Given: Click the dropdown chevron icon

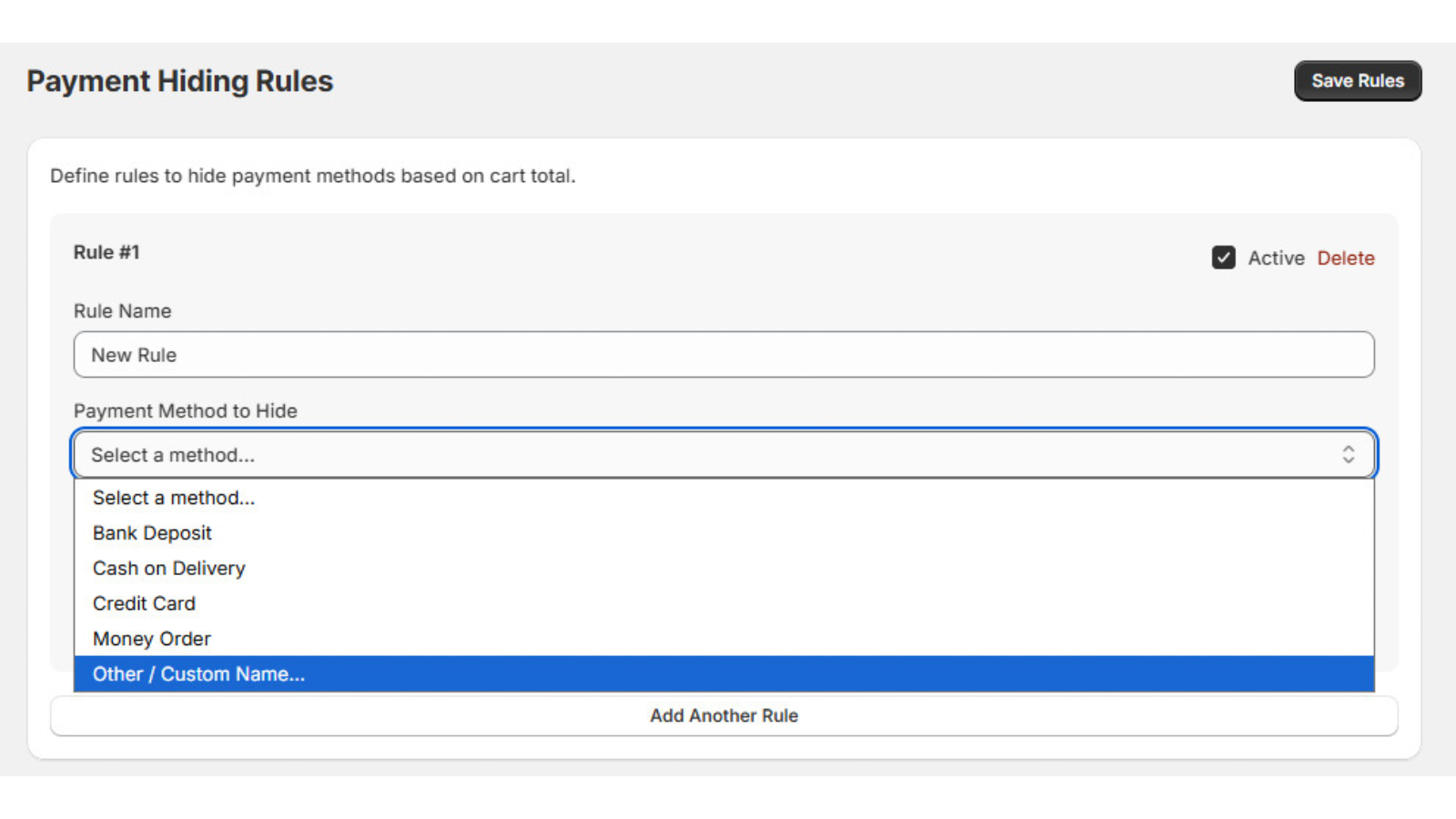Looking at the screenshot, I should (x=1349, y=454).
